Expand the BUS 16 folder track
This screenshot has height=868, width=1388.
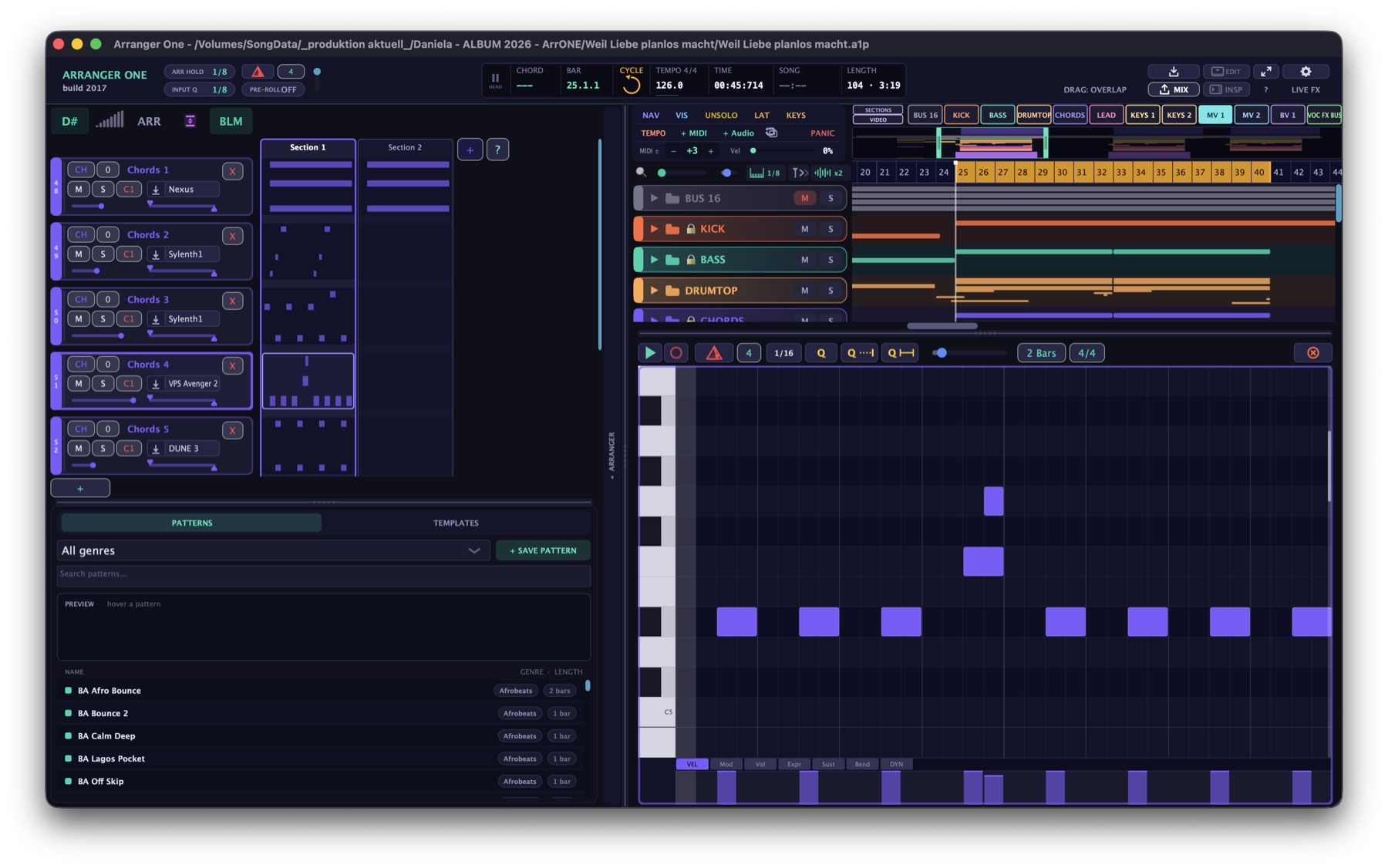[654, 198]
